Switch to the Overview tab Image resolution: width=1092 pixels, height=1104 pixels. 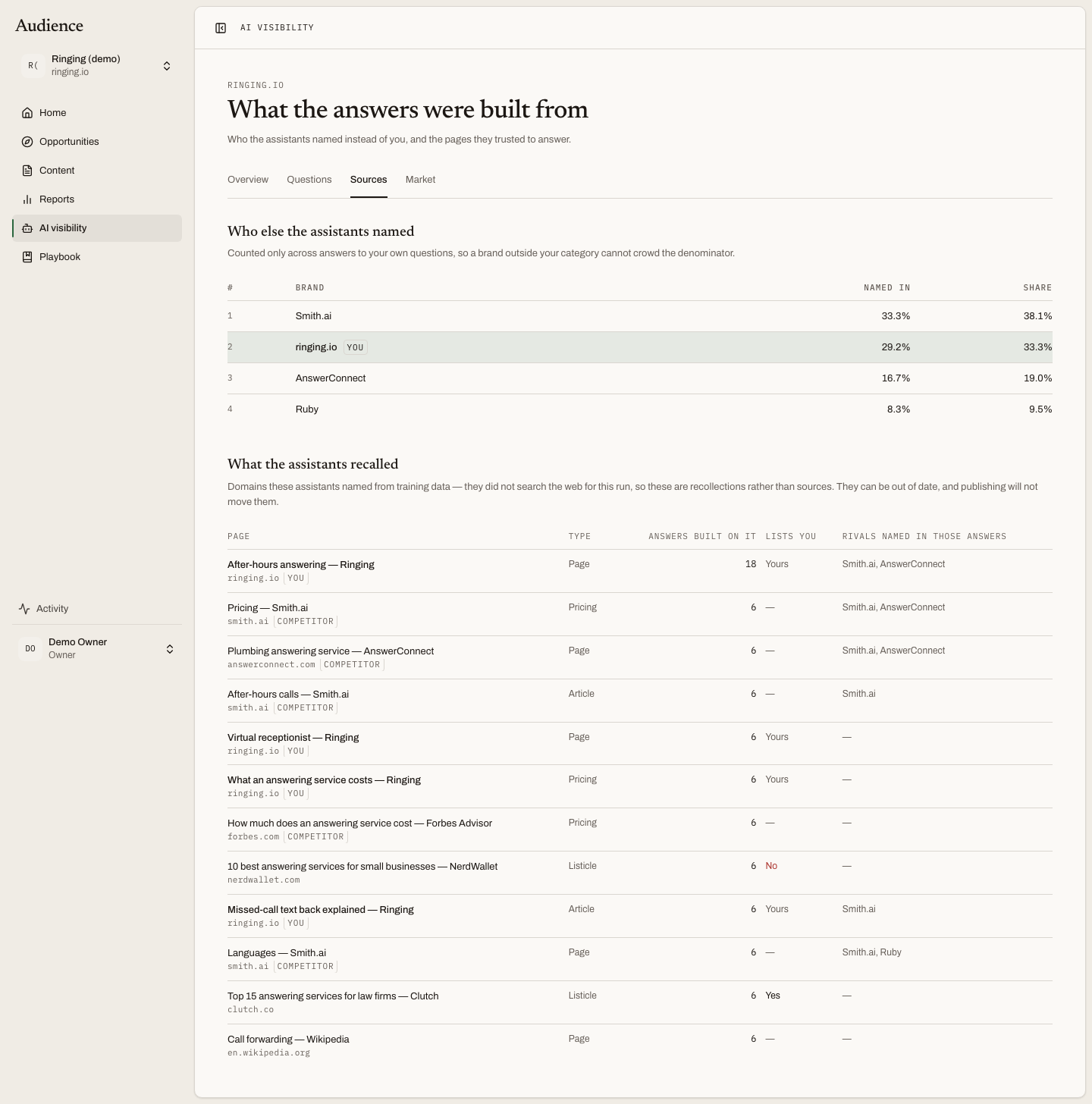click(248, 180)
